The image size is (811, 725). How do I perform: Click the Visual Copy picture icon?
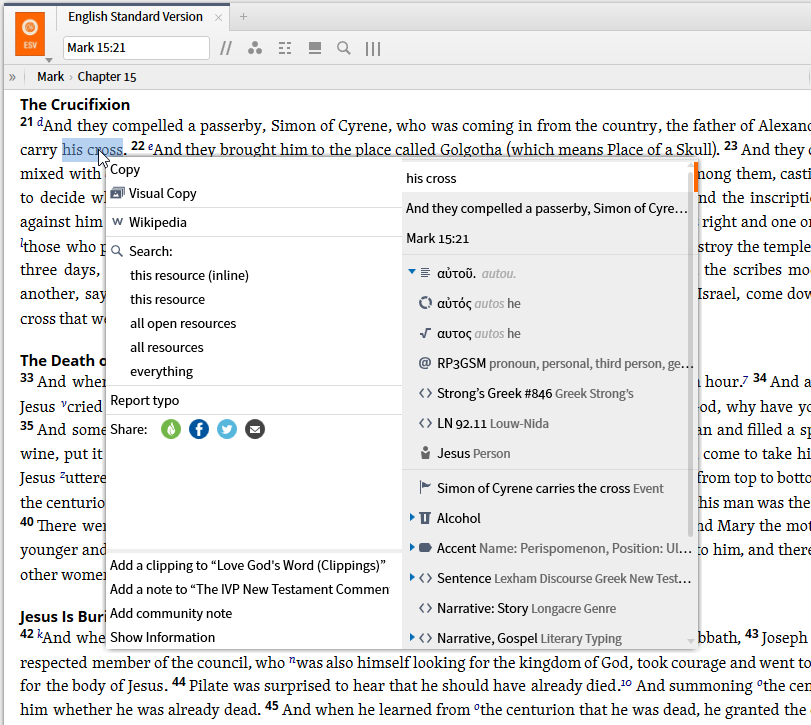[x=117, y=193]
